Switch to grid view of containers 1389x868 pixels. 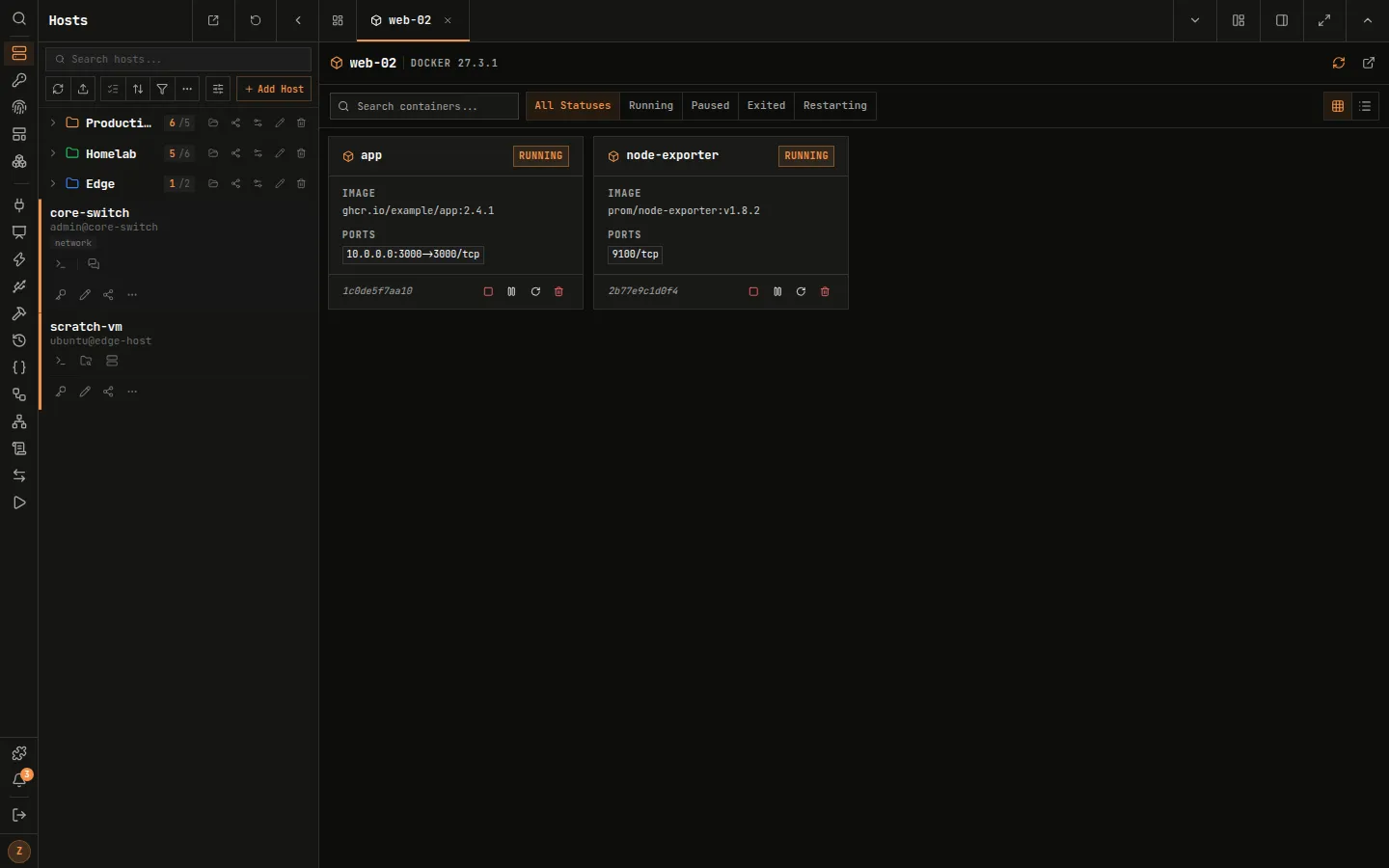click(x=1338, y=106)
